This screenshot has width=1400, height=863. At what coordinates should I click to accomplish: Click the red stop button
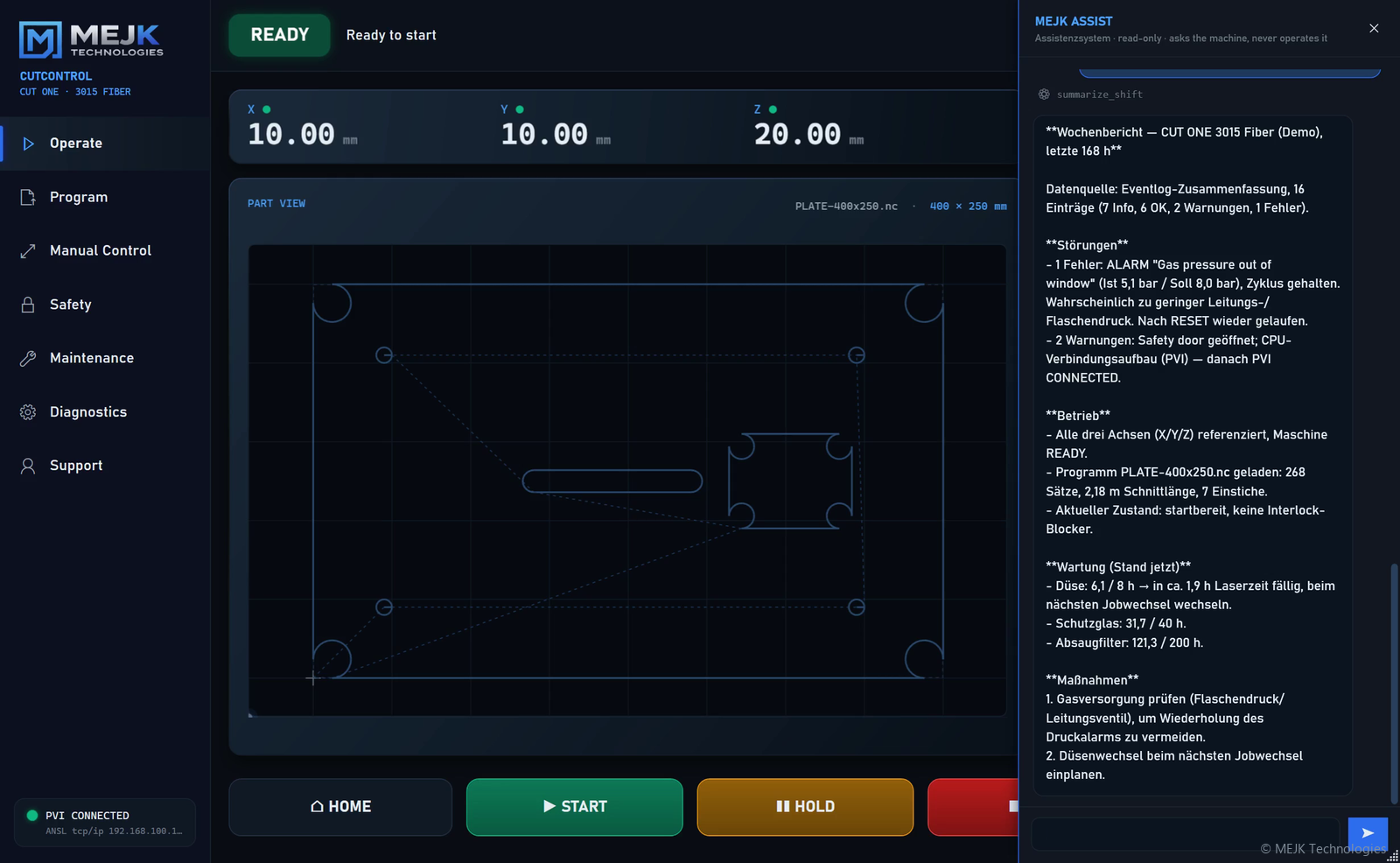tap(973, 807)
